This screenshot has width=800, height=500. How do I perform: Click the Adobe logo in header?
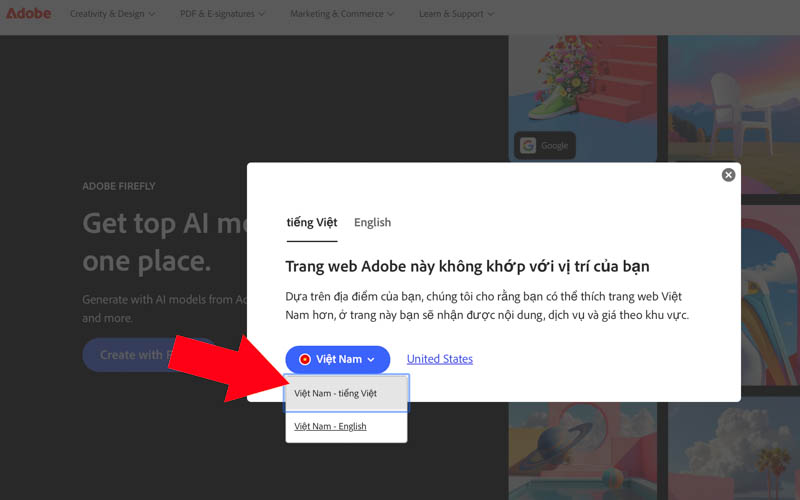click(29, 13)
